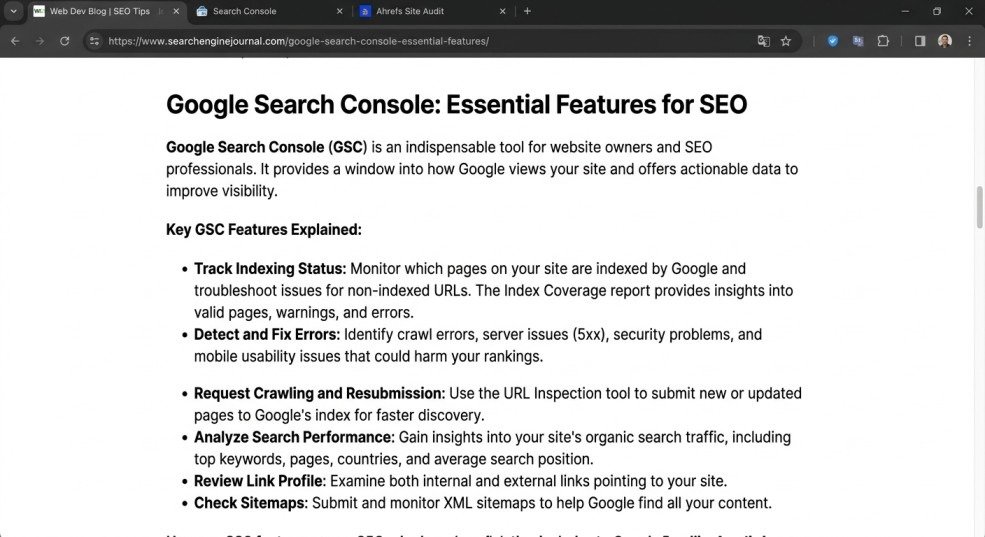985x537 pixels.
Task: Click the forward navigation arrow
Action: 40,41
